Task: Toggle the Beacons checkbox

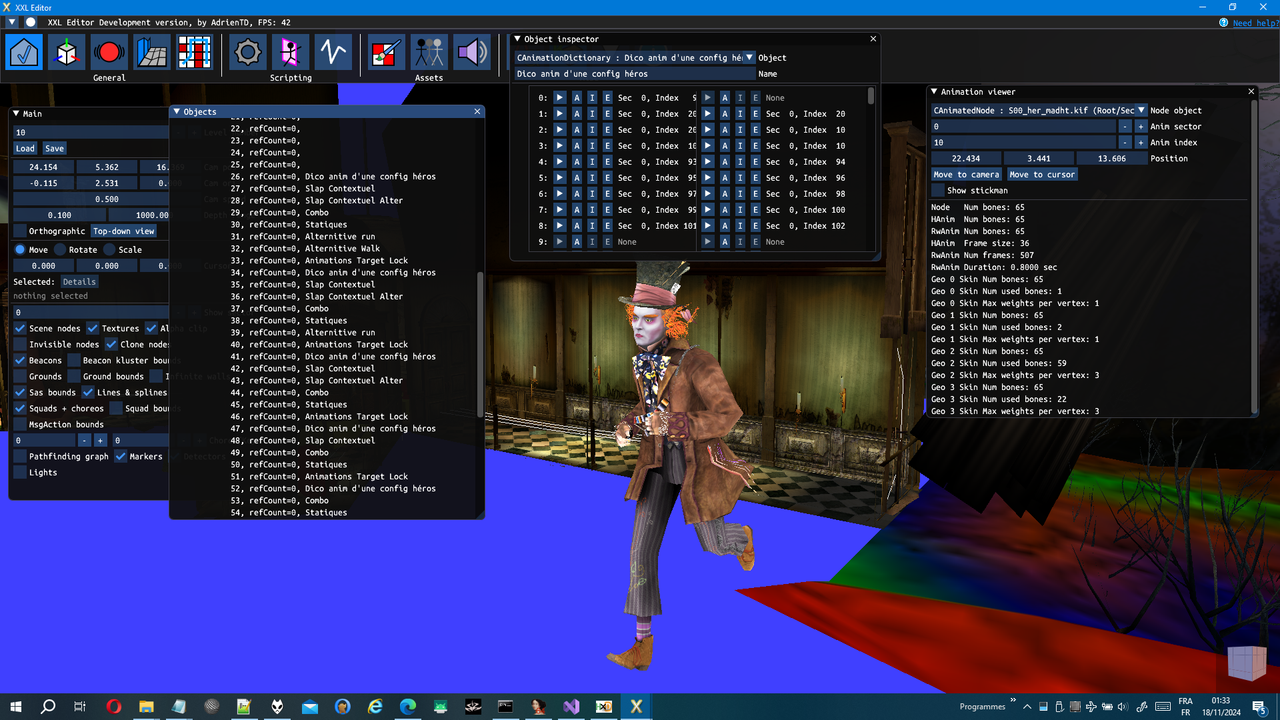Action: coord(20,360)
